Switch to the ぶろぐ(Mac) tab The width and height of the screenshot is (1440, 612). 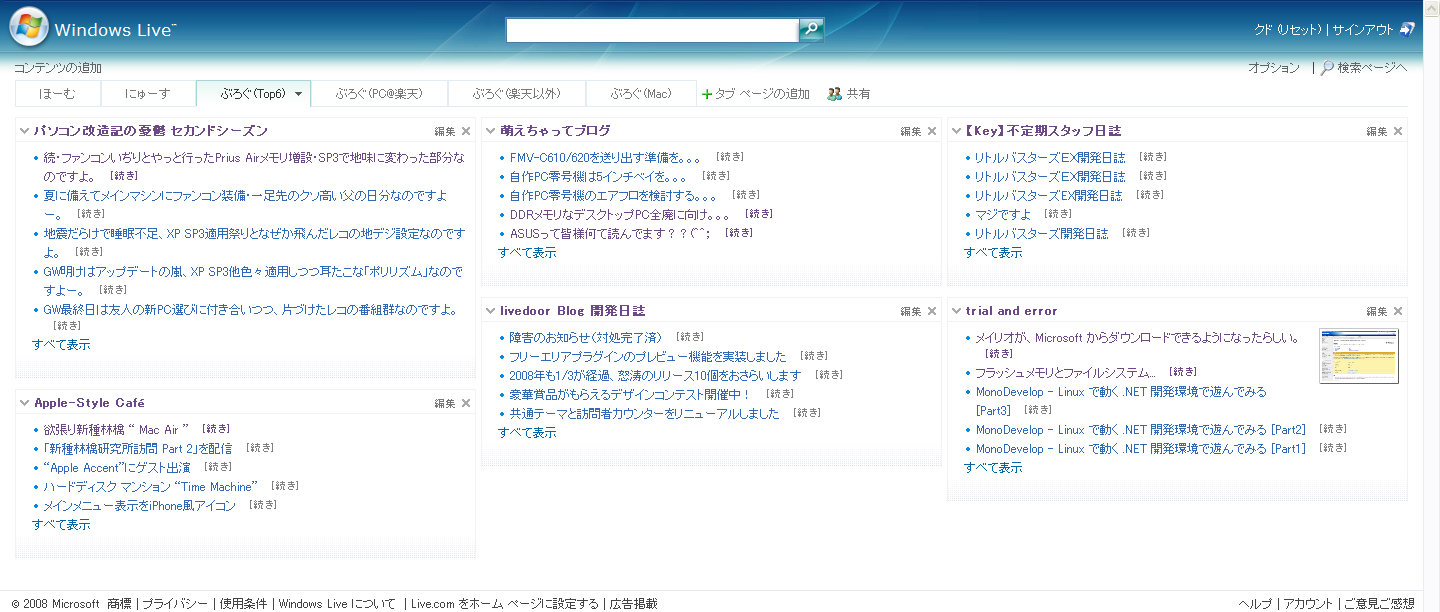(x=641, y=94)
